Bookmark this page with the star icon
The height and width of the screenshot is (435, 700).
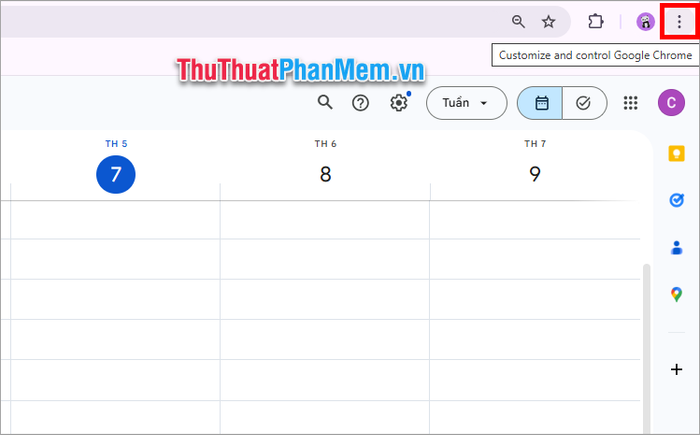click(548, 21)
